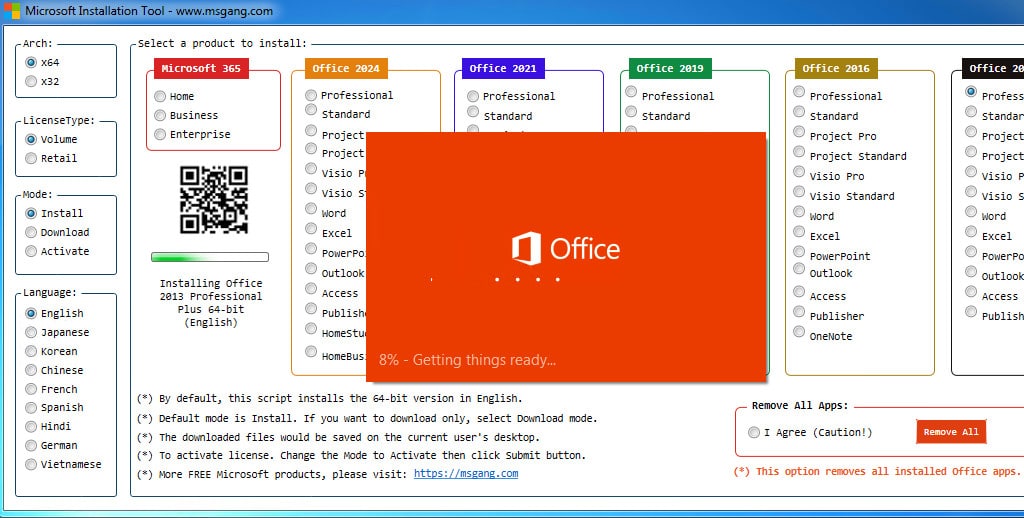The width and height of the screenshot is (1024, 518).
Task: Click the green installation progress bar
Action: tap(210, 257)
